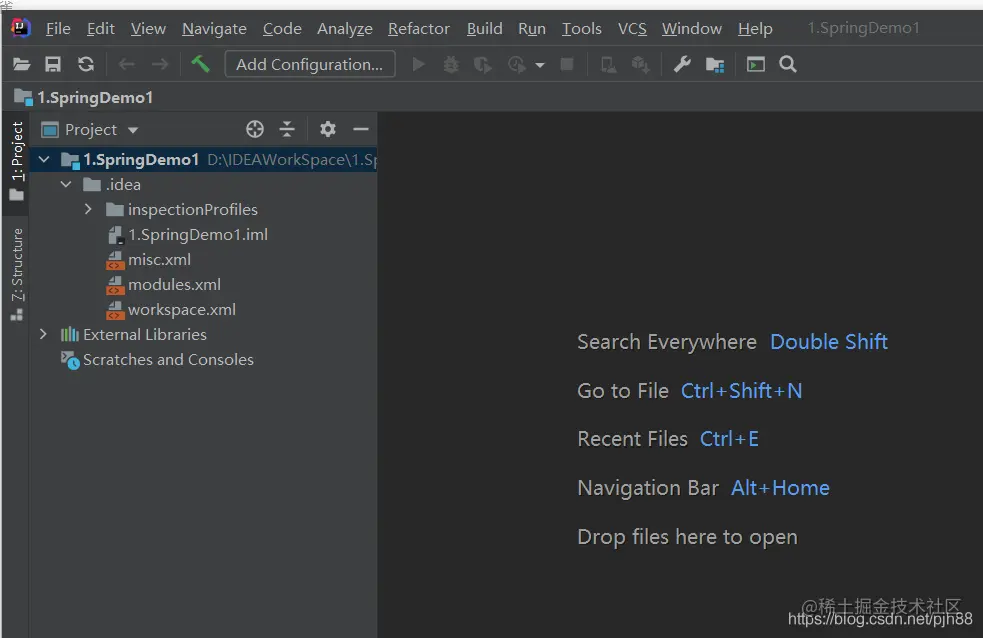The image size is (983, 638).
Task: Build project with the green hammer icon
Action: [x=201, y=63]
